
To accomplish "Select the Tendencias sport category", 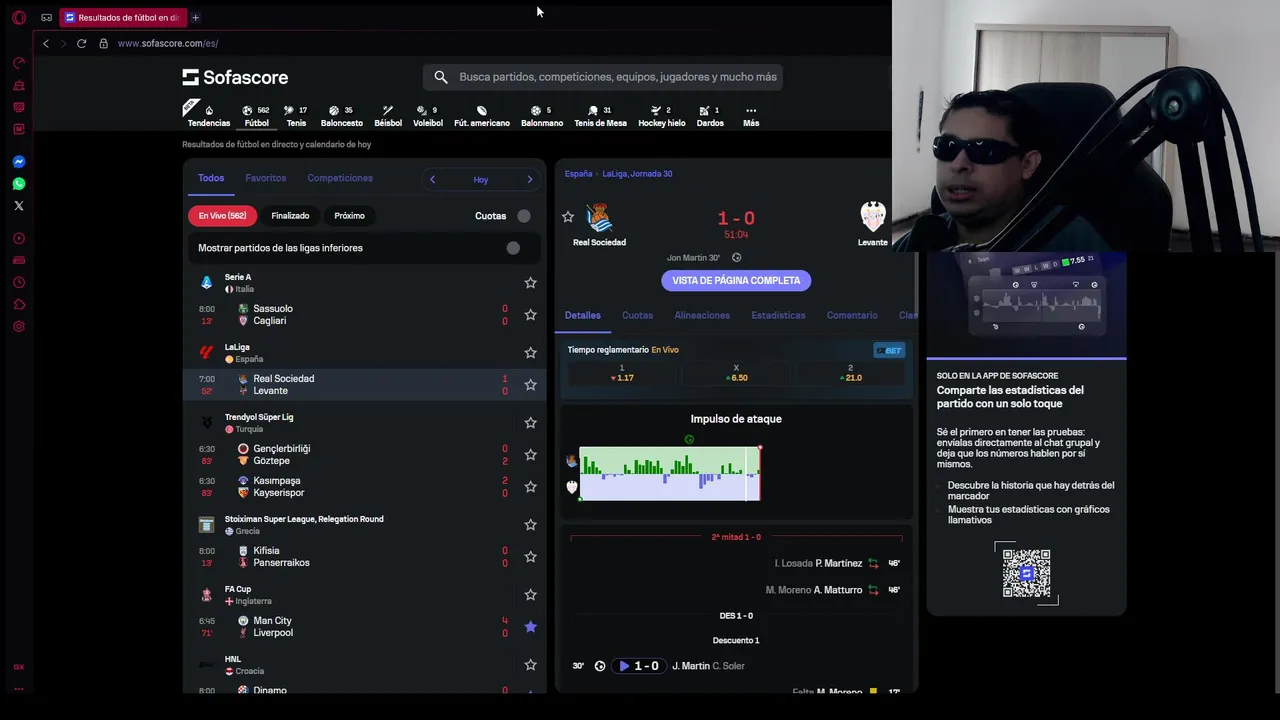I will pyautogui.click(x=208, y=116).
